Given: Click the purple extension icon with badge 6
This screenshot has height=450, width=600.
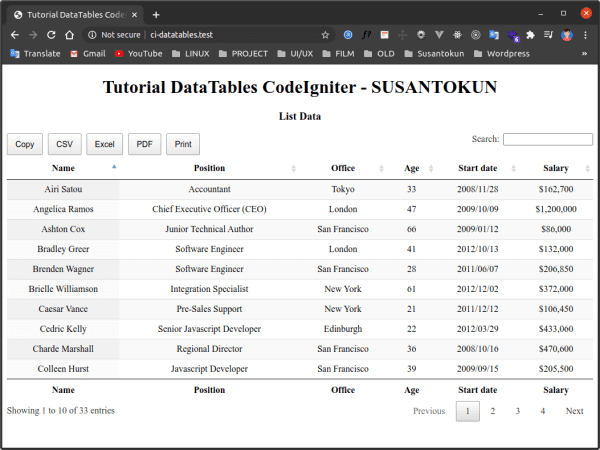Looking at the screenshot, I should (x=513, y=36).
